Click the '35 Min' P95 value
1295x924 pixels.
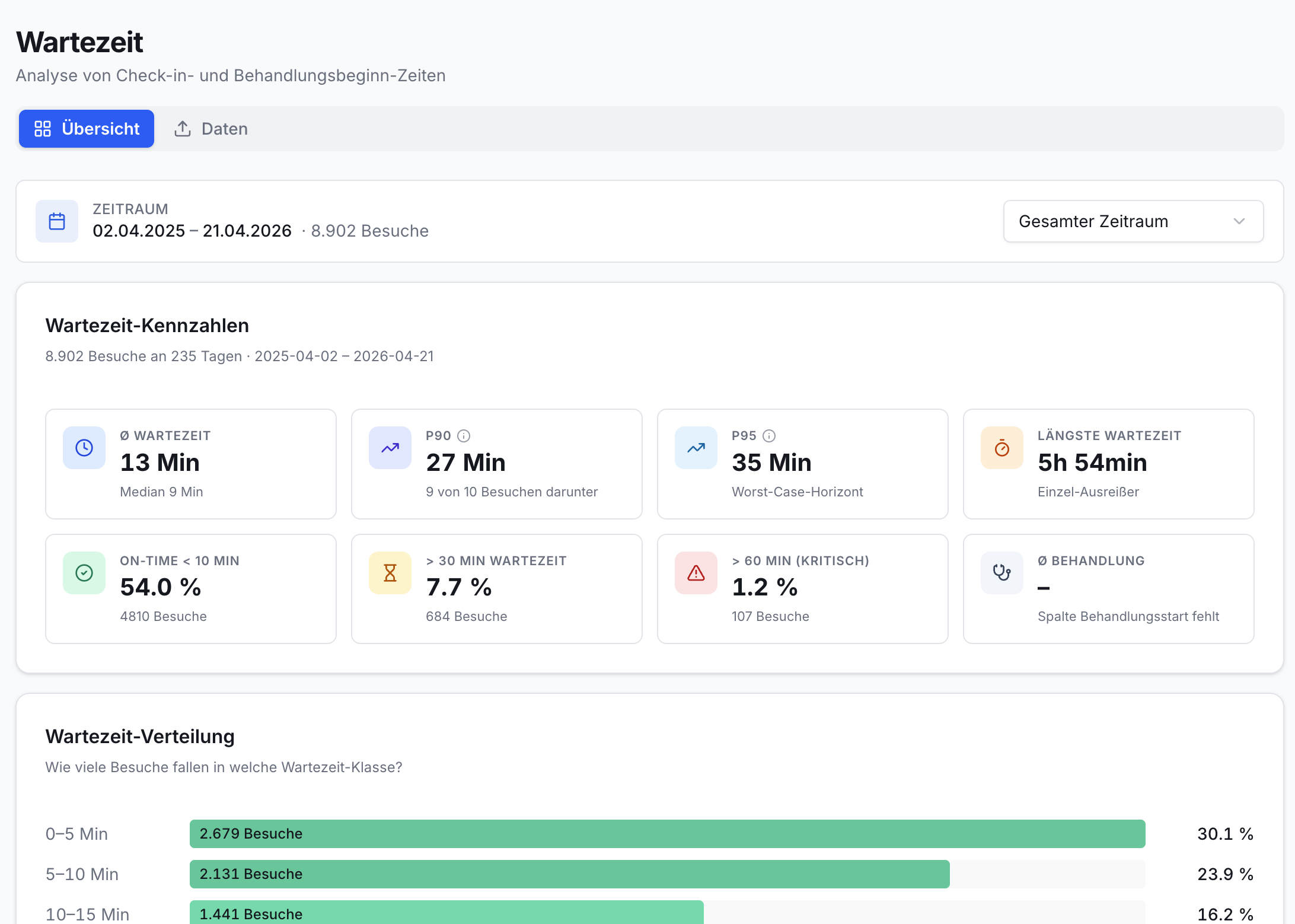tap(772, 463)
